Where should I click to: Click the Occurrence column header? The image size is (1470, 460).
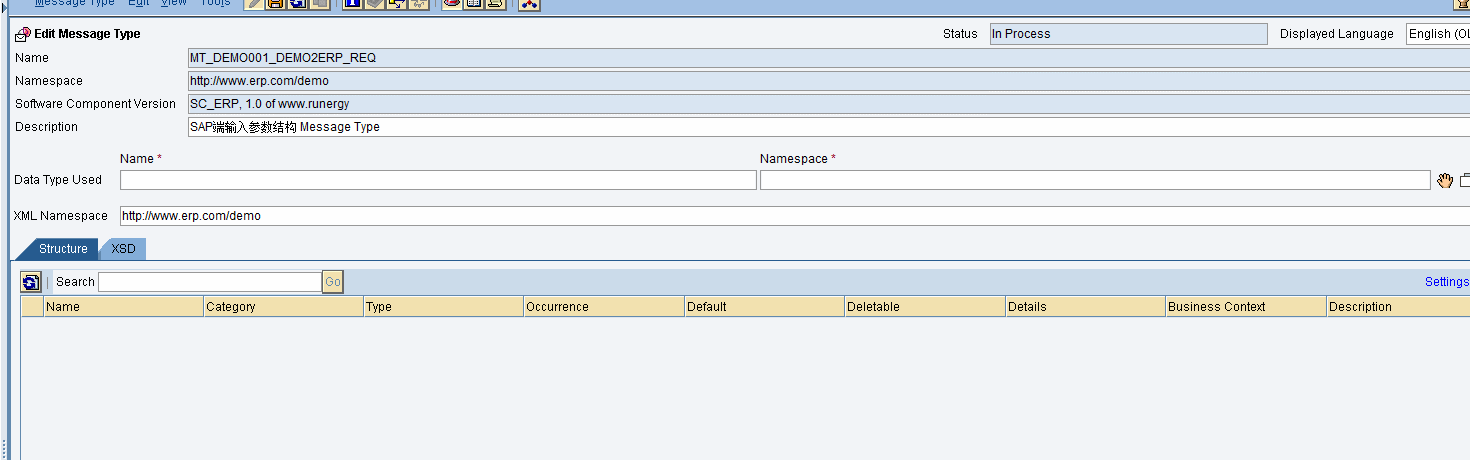coord(604,307)
